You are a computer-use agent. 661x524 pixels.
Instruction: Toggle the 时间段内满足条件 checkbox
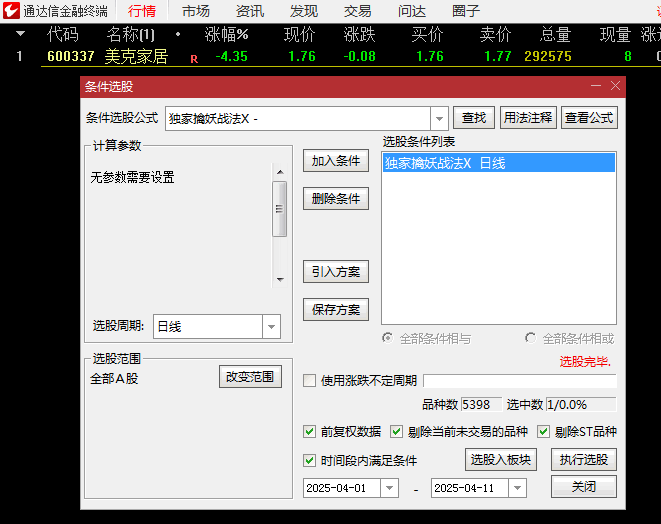[x=309, y=460]
